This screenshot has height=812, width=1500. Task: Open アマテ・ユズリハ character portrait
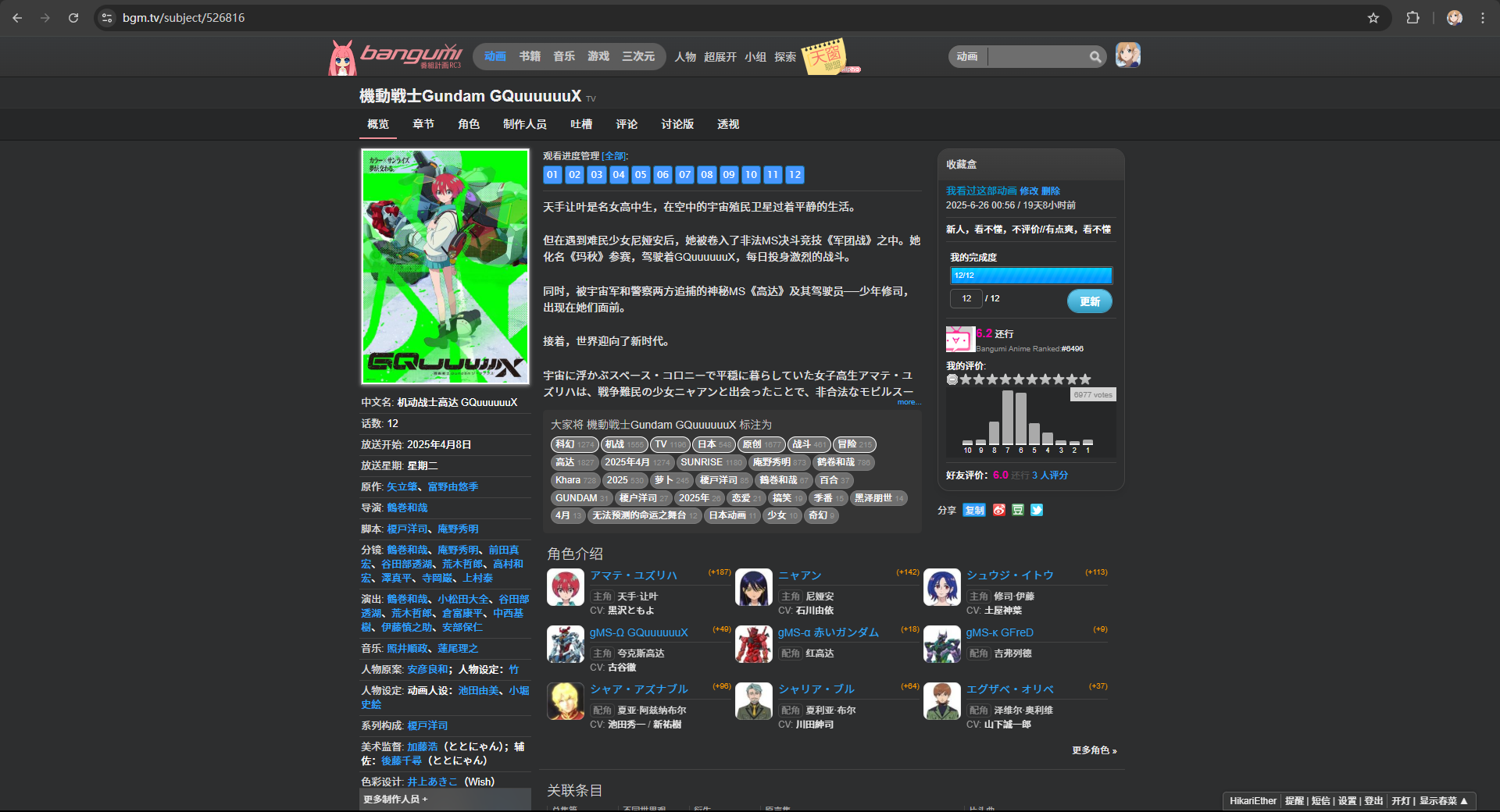(x=566, y=588)
